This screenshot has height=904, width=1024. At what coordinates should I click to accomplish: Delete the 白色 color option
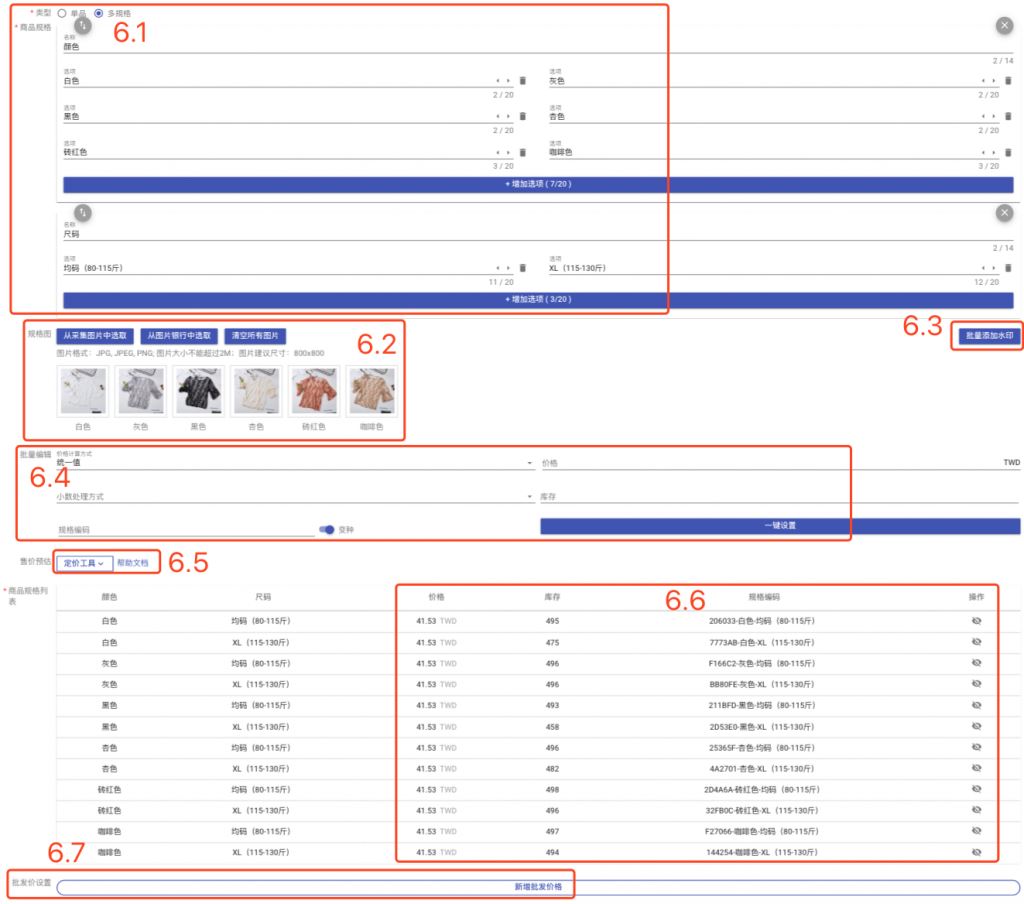point(522,81)
